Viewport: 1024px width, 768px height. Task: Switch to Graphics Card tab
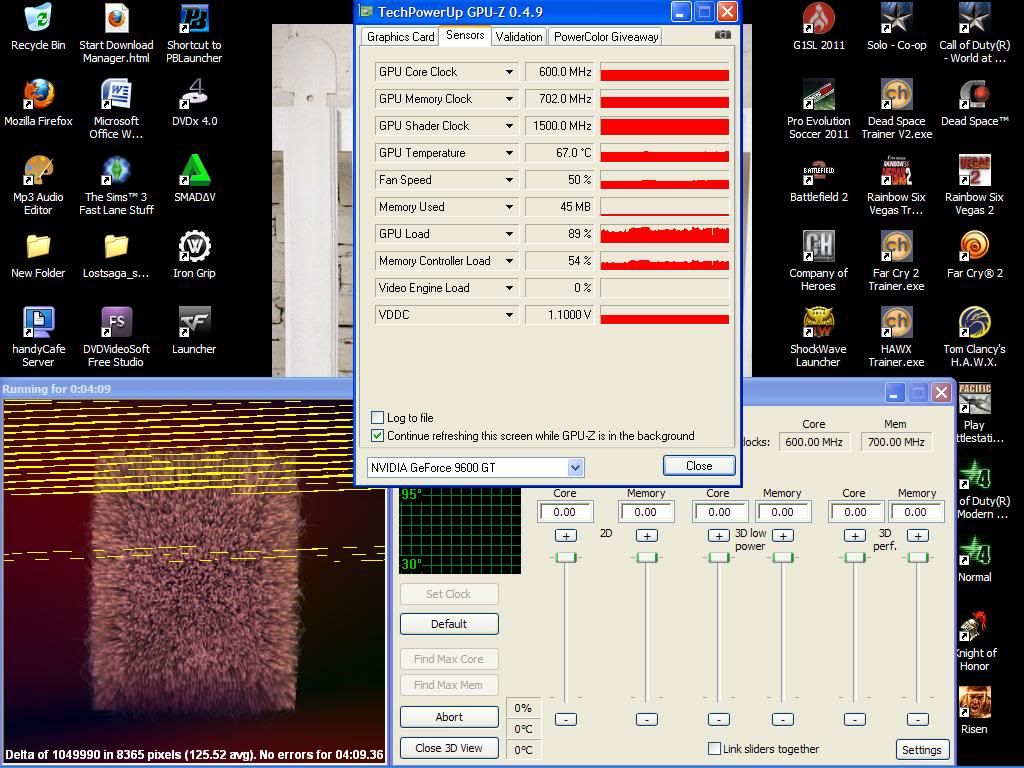pyautogui.click(x=400, y=37)
